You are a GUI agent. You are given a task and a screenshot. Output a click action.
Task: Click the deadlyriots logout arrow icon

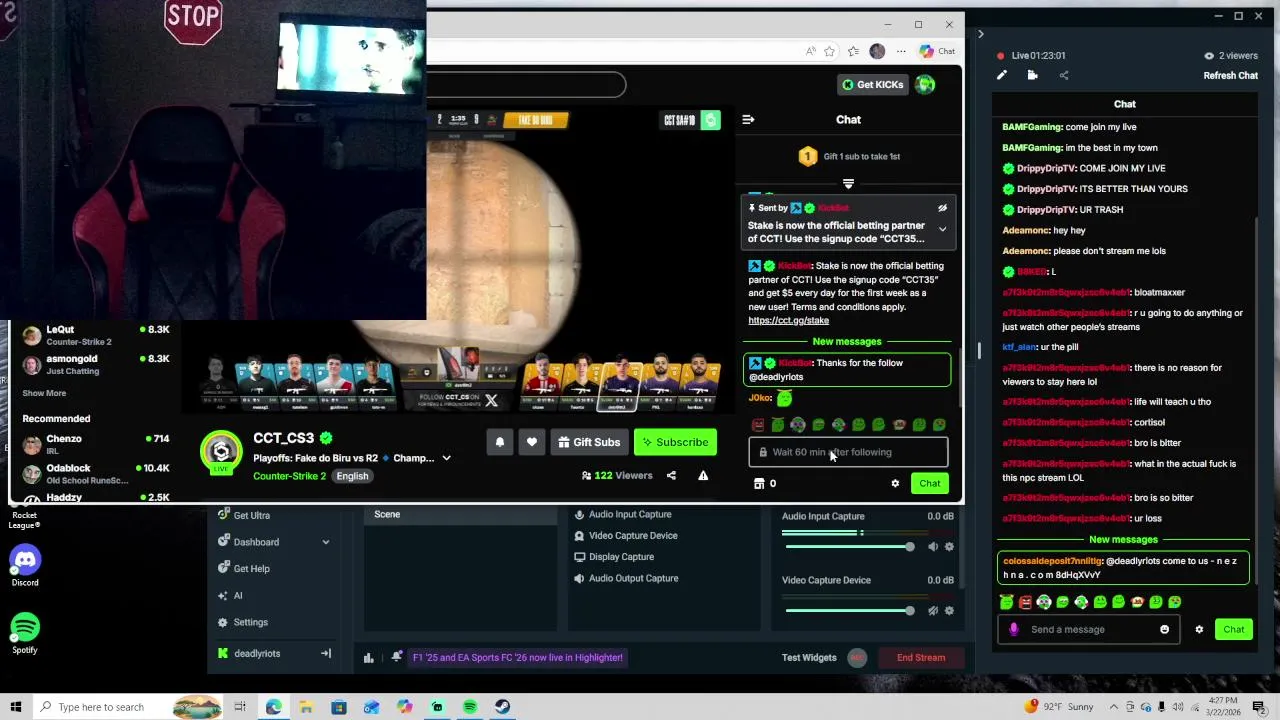(x=325, y=654)
